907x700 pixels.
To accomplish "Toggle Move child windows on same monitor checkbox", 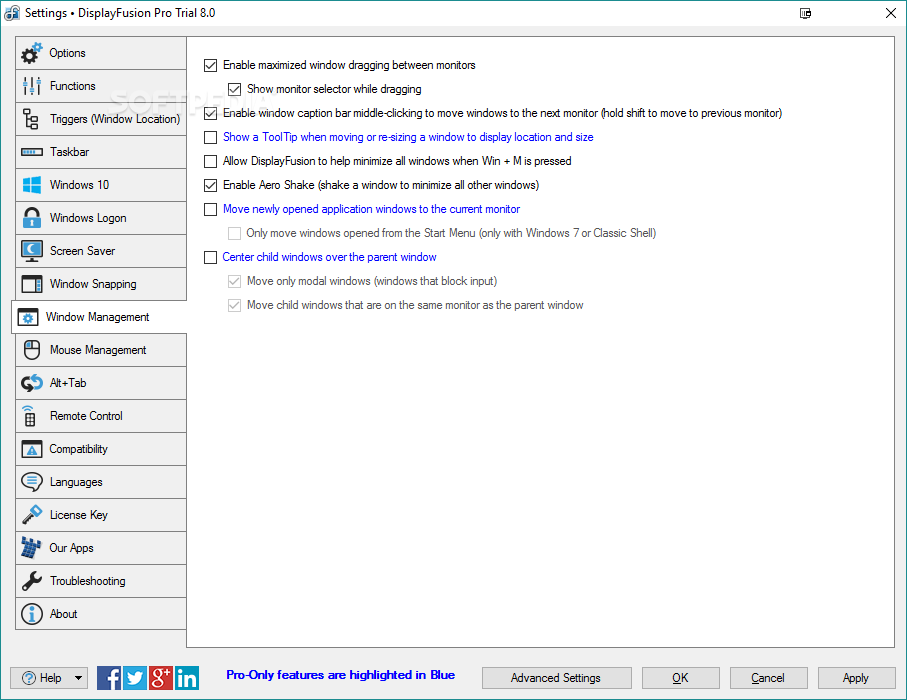I will point(234,305).
